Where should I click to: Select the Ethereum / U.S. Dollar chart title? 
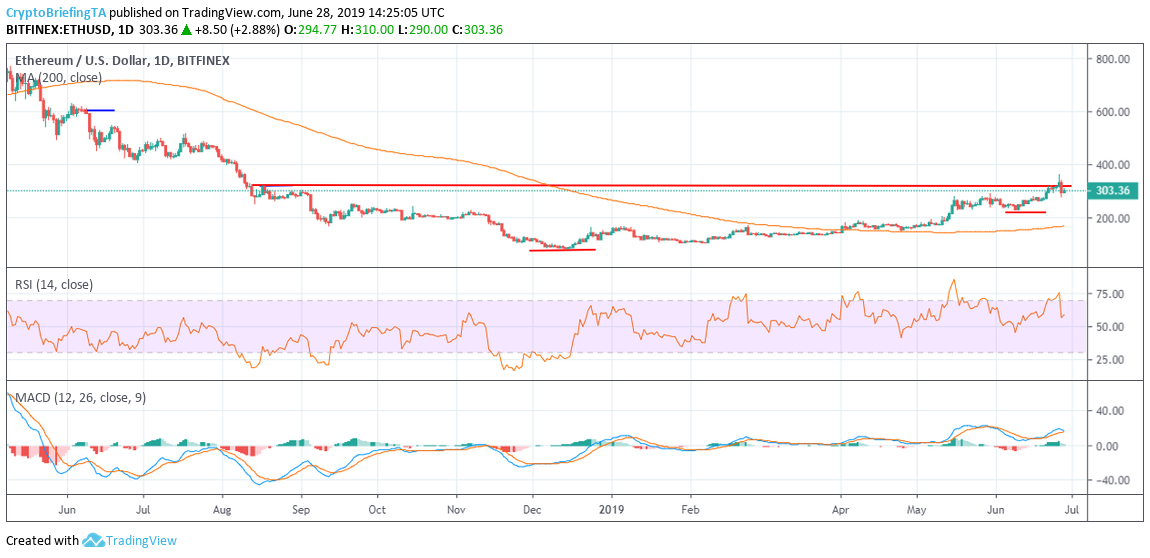(122, 61)
